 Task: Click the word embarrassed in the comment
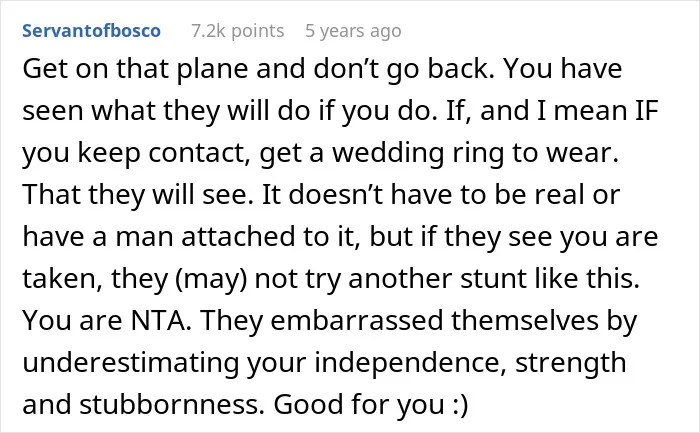click(359, 320)
